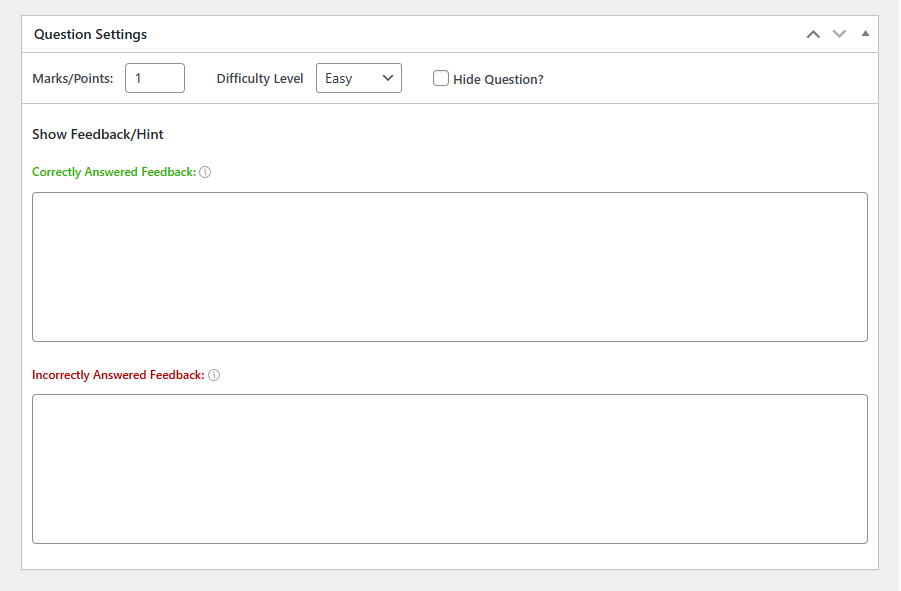Select the Show Feedback/Hint heading
The height and width of the screenshot is (591, 901).
click(98, 134)
